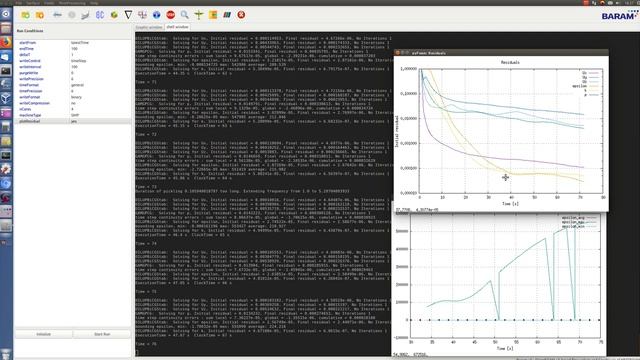Click the green cross-axis toolbar icon
The height and width of the screenshot is (360, 640).
[199, 15]
